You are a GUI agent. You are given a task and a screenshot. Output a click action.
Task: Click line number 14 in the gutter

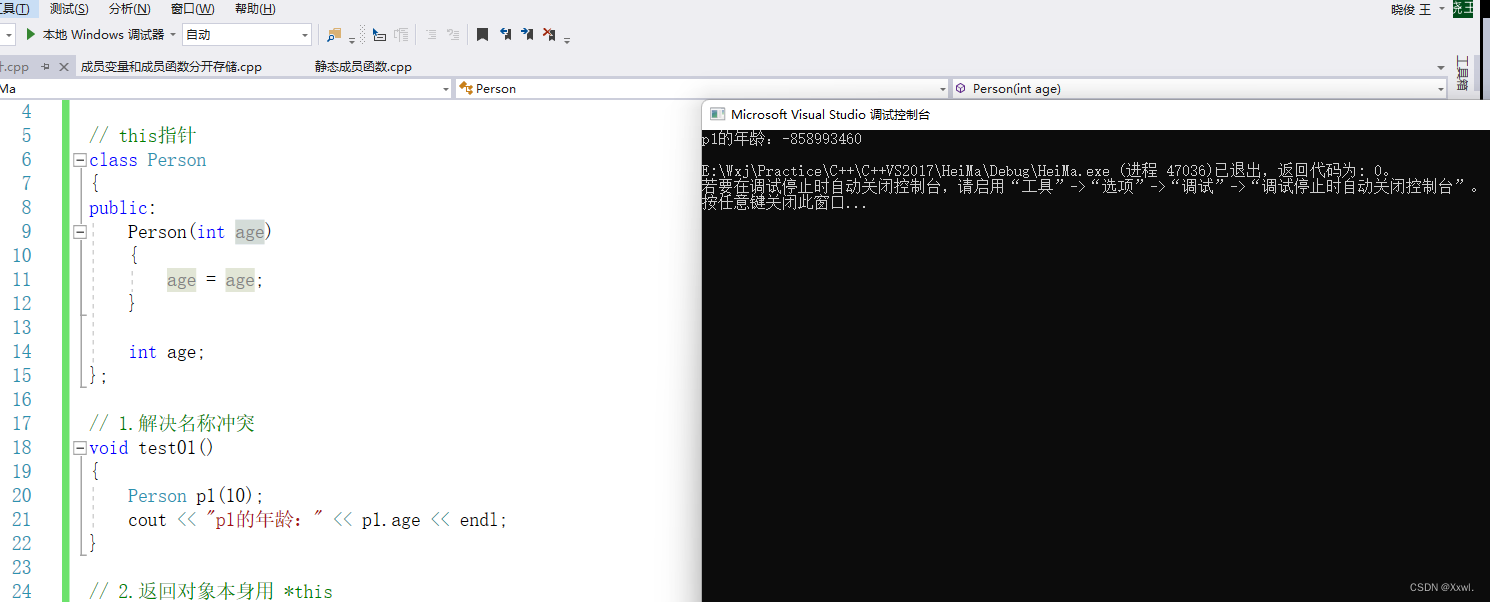pyautogui.click(x=21, y=352)
